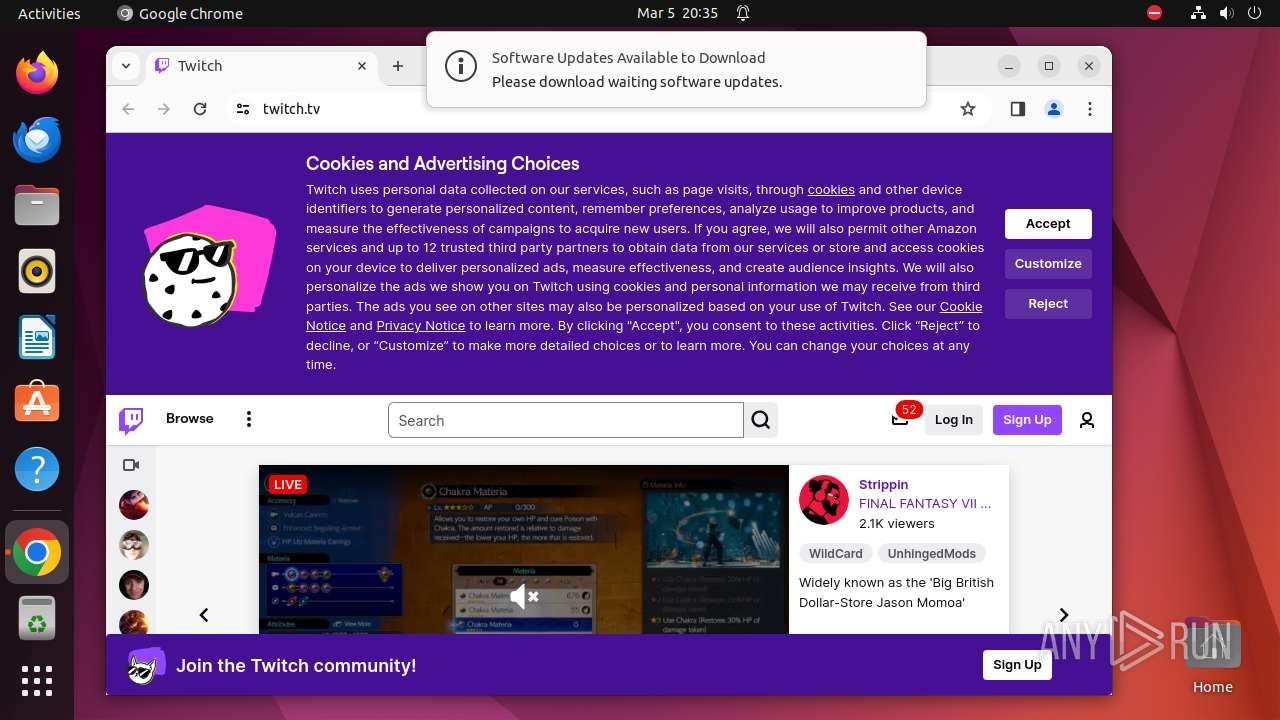
Task: Click the browser forward arrow
Action: (x=164, y=109)
